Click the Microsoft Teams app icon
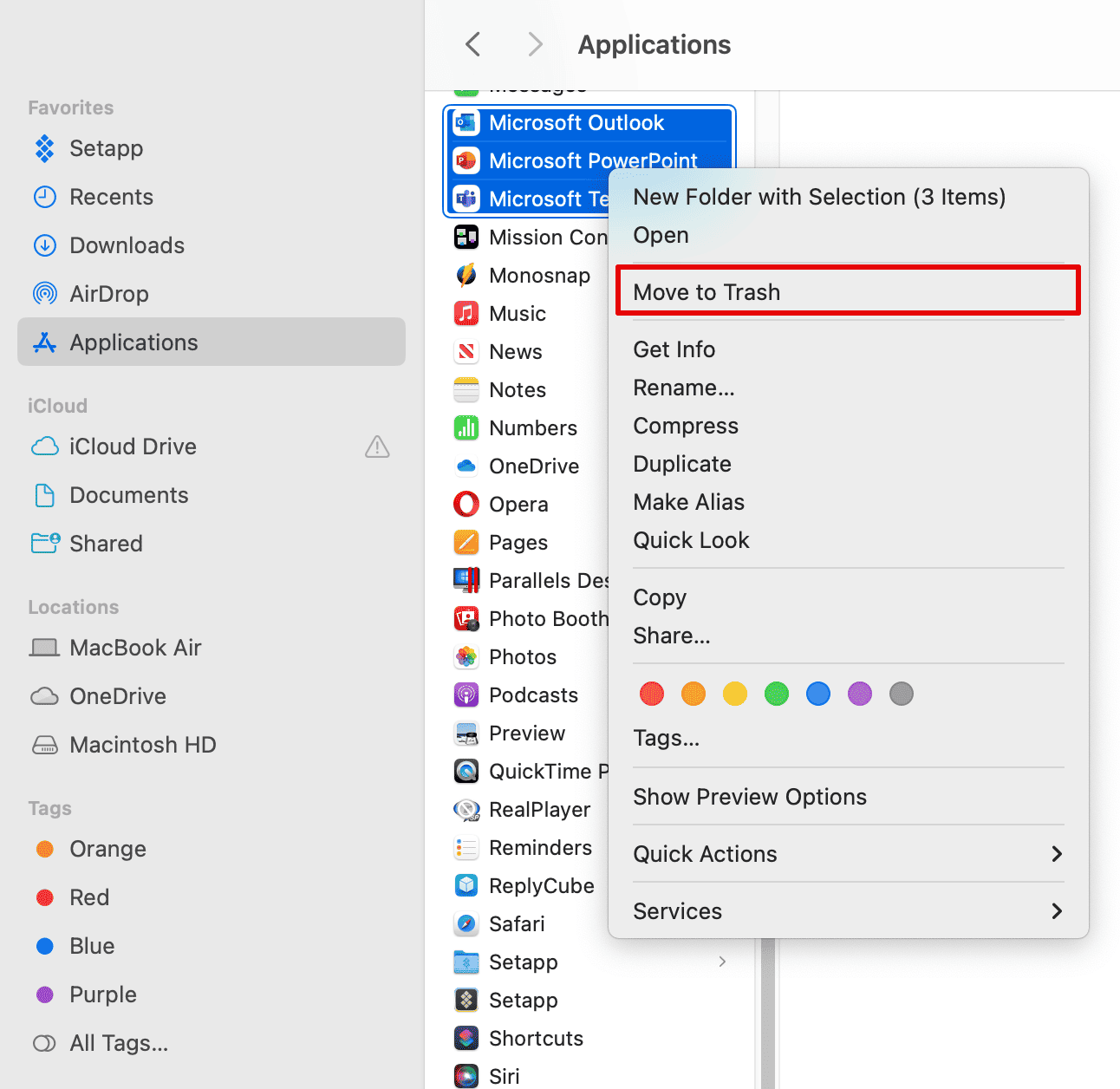This screenshot has height=1089, width=1120. (x=466, y=199)
